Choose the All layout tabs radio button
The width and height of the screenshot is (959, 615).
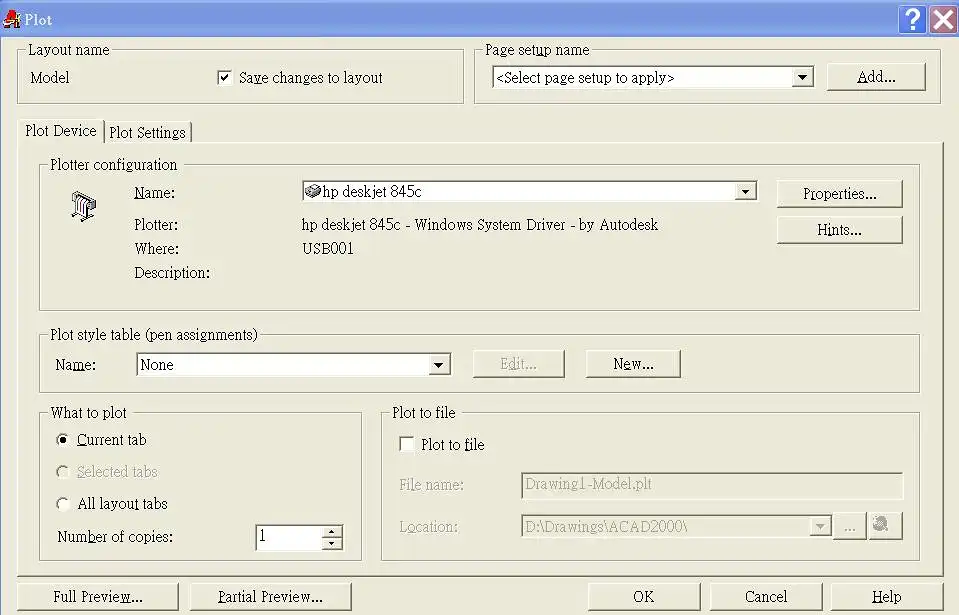[x=62, y=504]
